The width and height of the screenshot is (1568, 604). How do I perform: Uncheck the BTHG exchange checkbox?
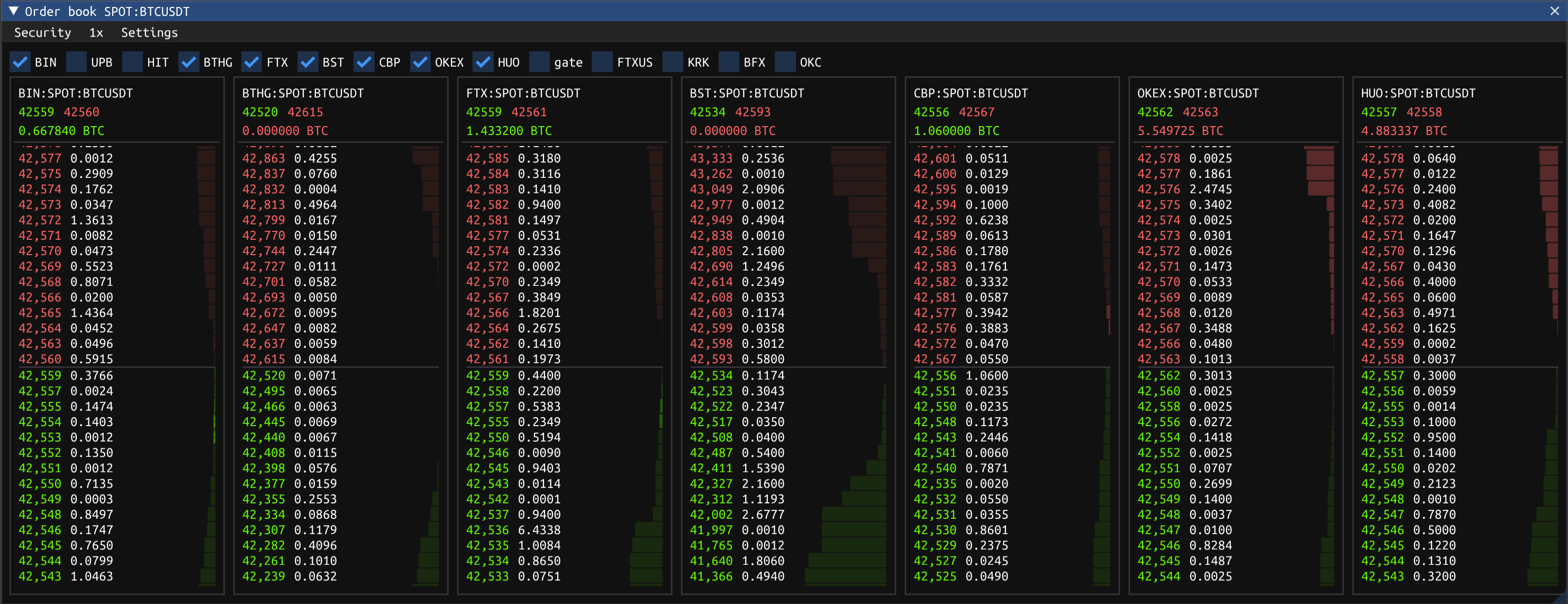tap(189, 62)
